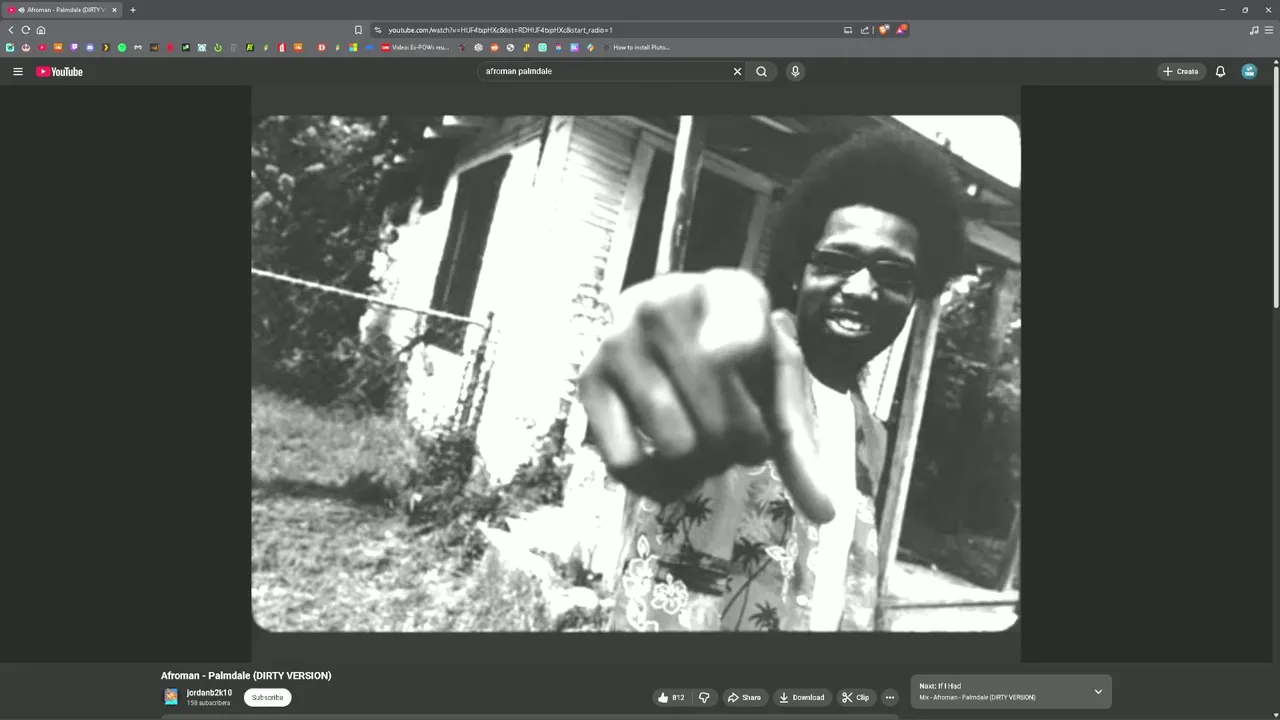The width and height of the screenshot is (1280, 720).
Task: Download the video
Action: point(802,697)
